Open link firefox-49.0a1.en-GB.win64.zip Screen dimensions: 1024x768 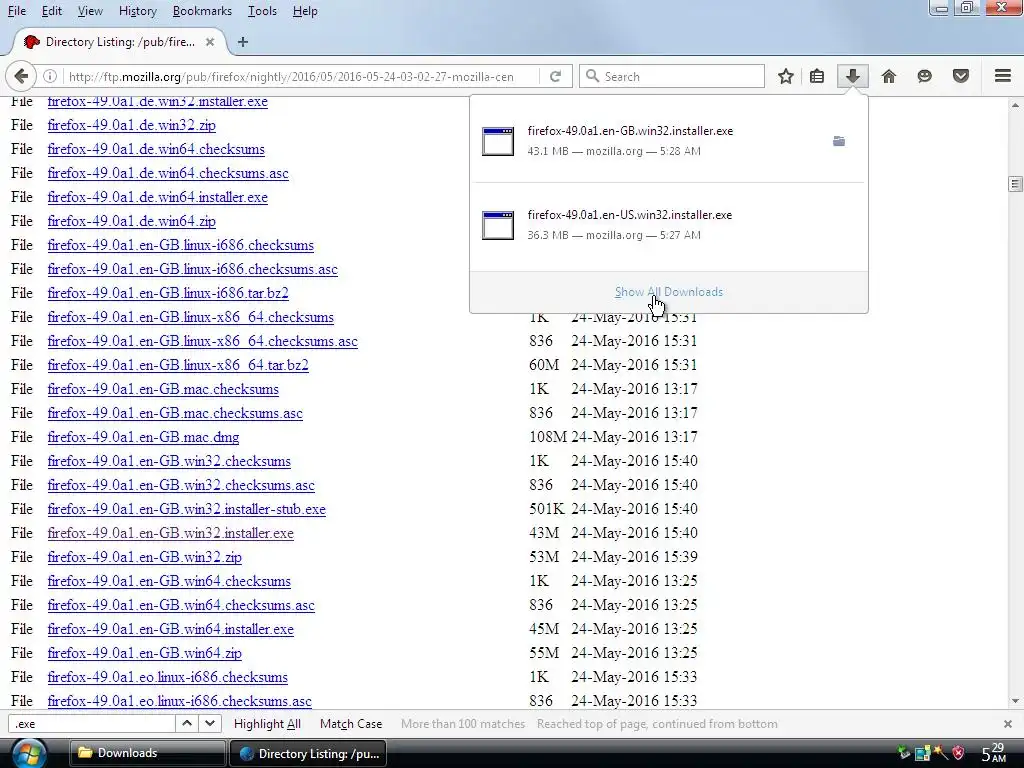pos(144,653)
